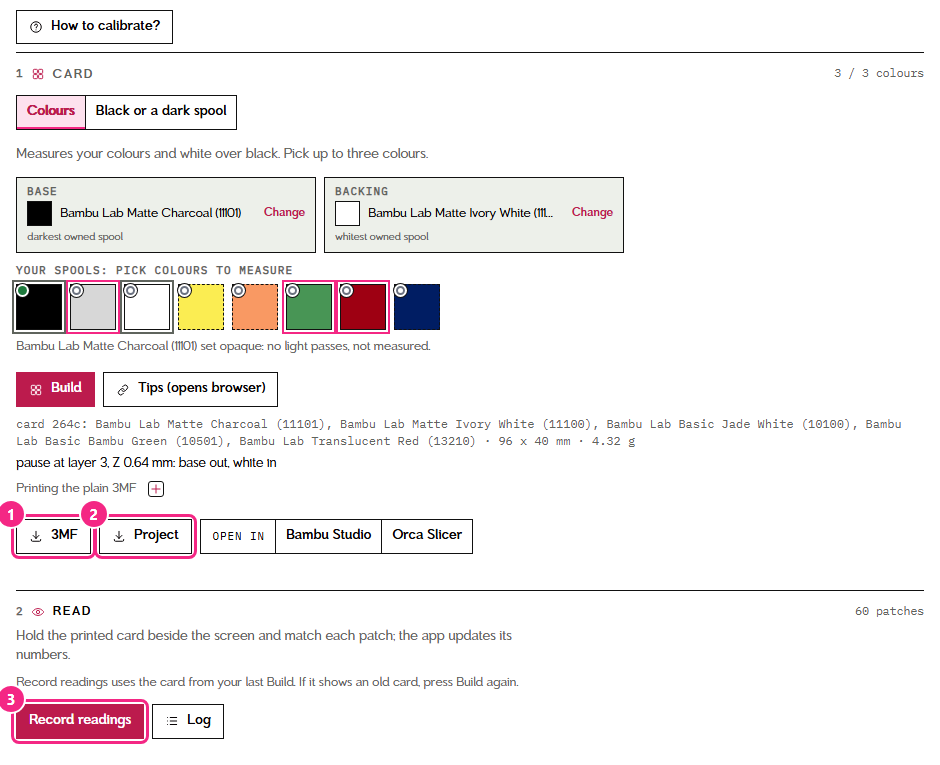Click the question mark icon in How to calibrate
940x765 pixels.
tap(36, 26)
